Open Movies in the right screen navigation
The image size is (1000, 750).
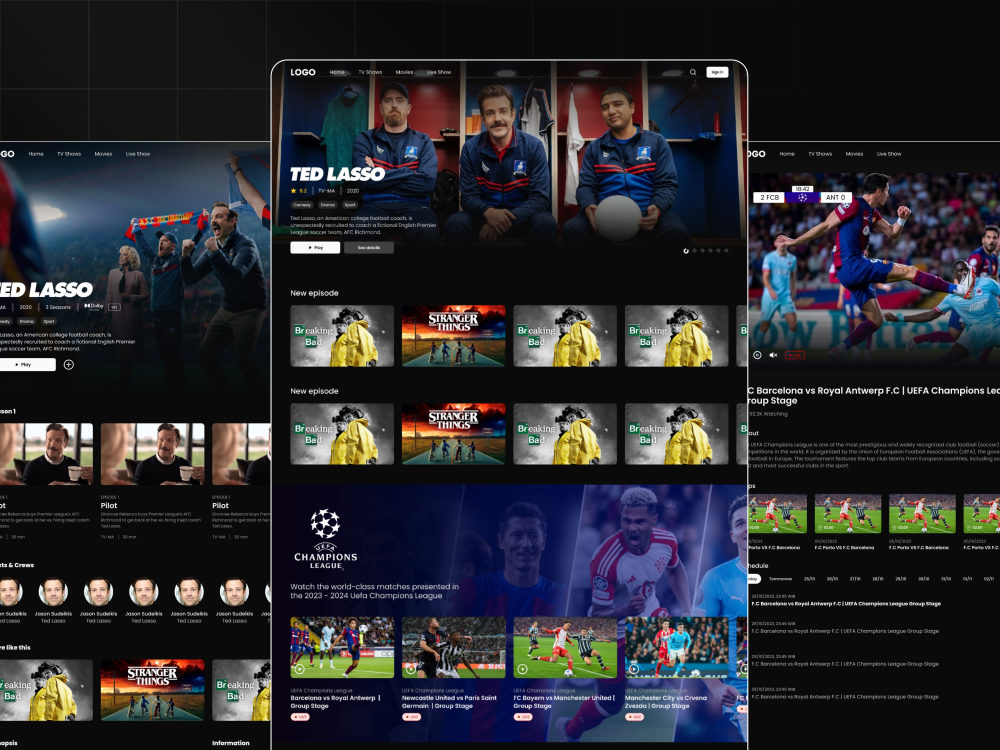855,154
